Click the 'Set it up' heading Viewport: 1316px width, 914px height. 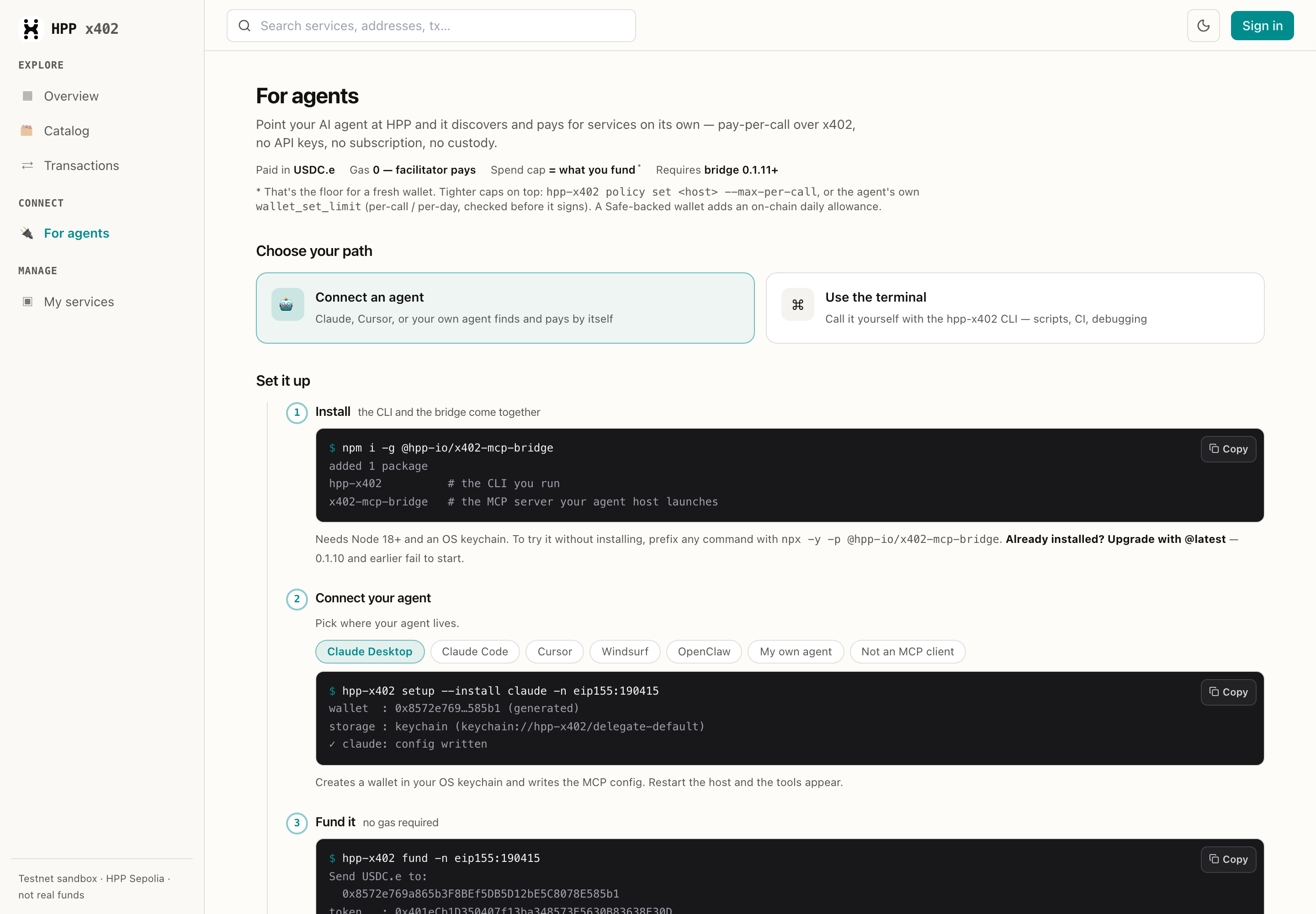click(283, 381)
